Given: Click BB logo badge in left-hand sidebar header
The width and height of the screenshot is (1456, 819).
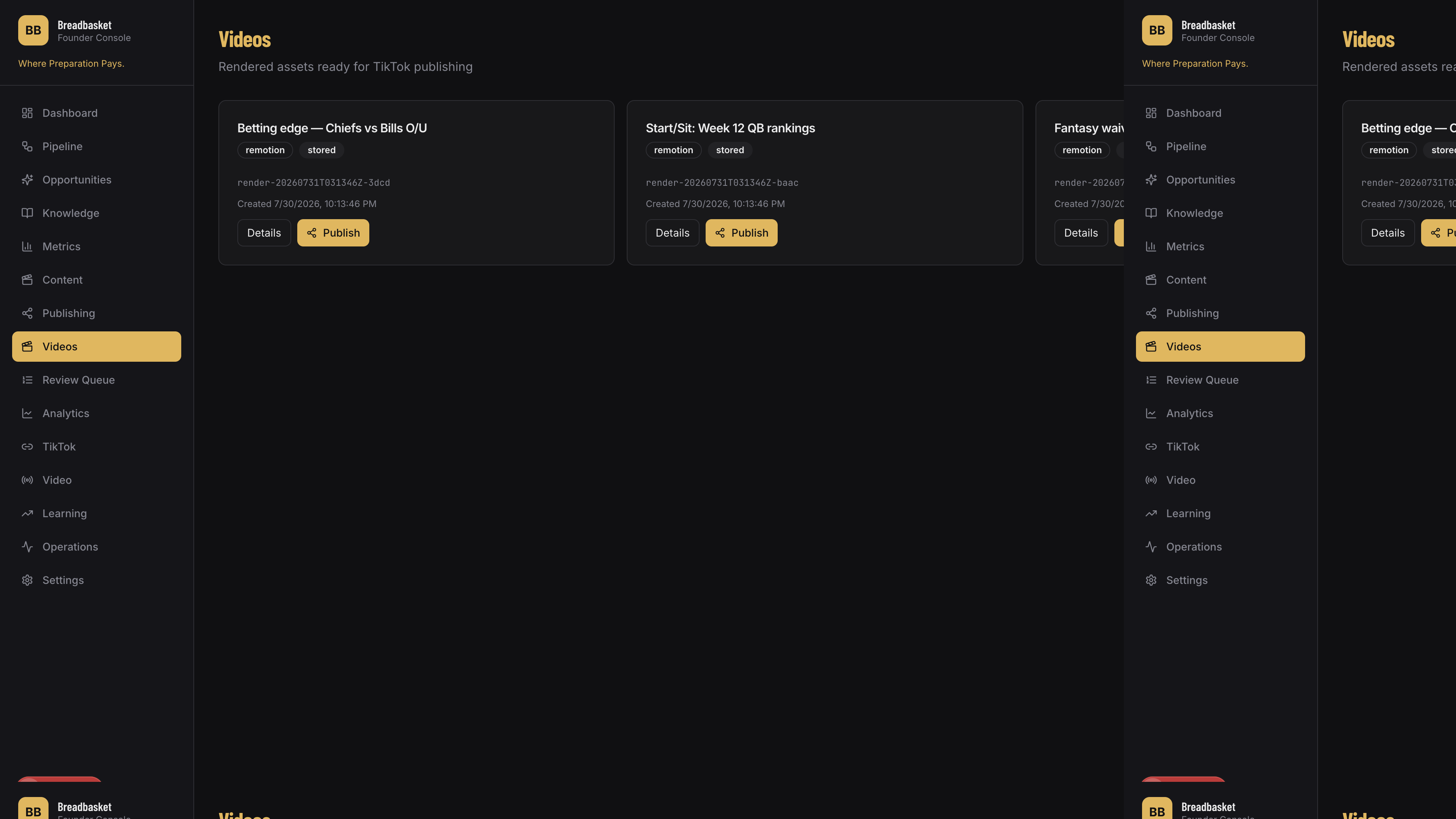Looking at the screenshot, I should coord(33,30).
